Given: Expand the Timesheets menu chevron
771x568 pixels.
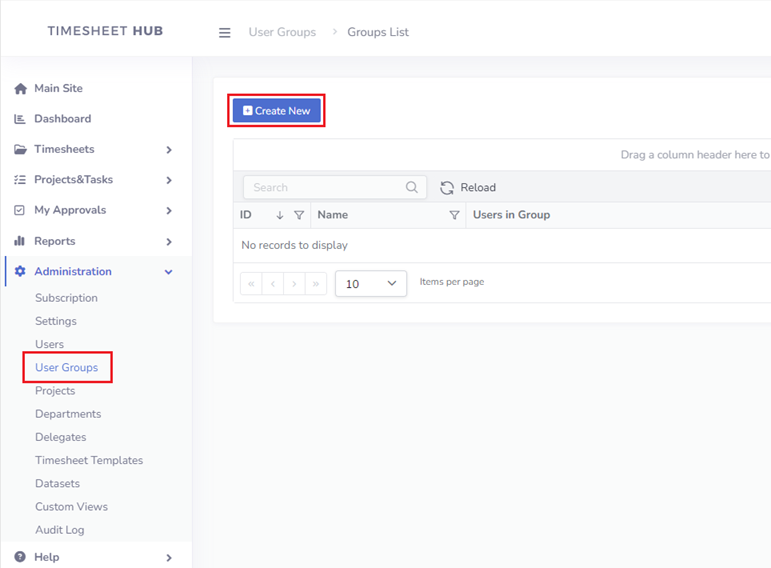Looking at the screenshot, I should 169,150.
